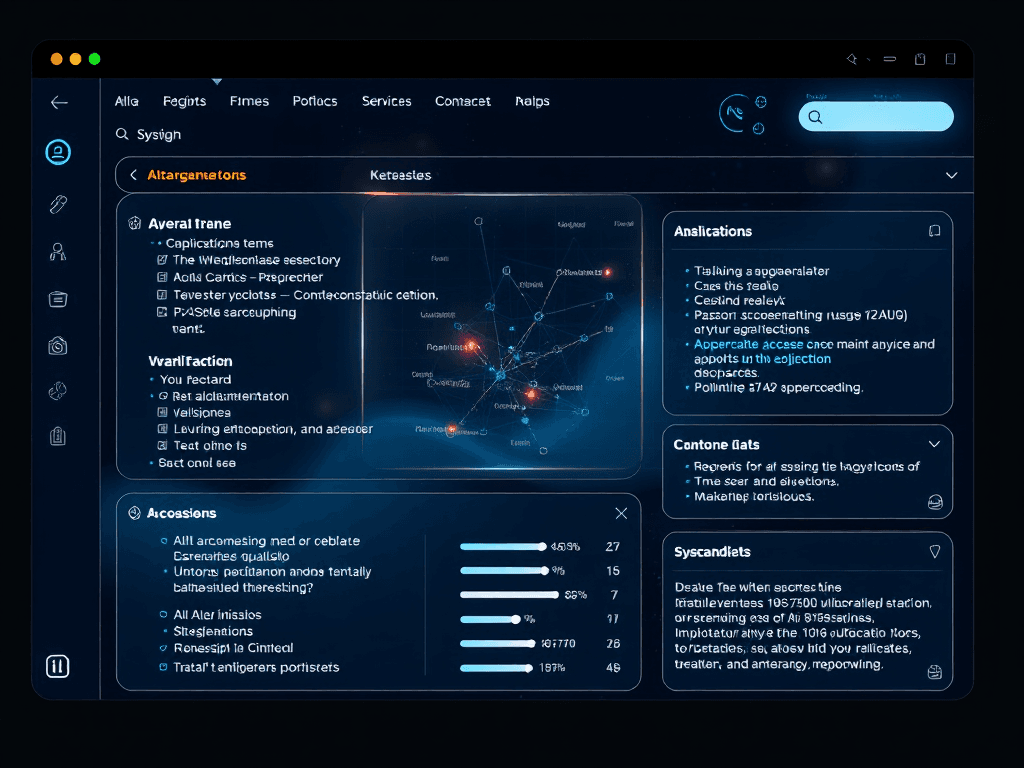Screen dimensions: 1024x768
Task: Open the highlighted user profile sidebar icon
Action: point(58,152)
